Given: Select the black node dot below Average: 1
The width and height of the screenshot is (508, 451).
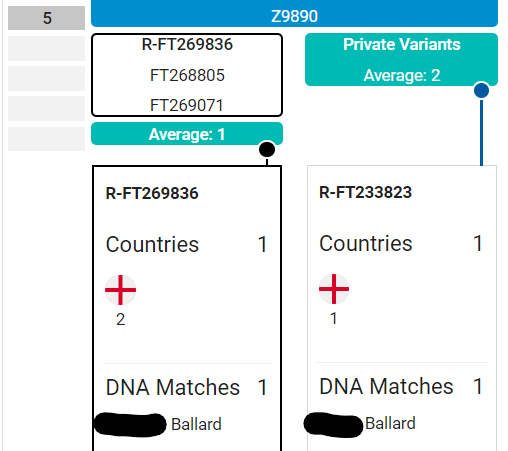Looking at the screenshot, I should [267, 149].
